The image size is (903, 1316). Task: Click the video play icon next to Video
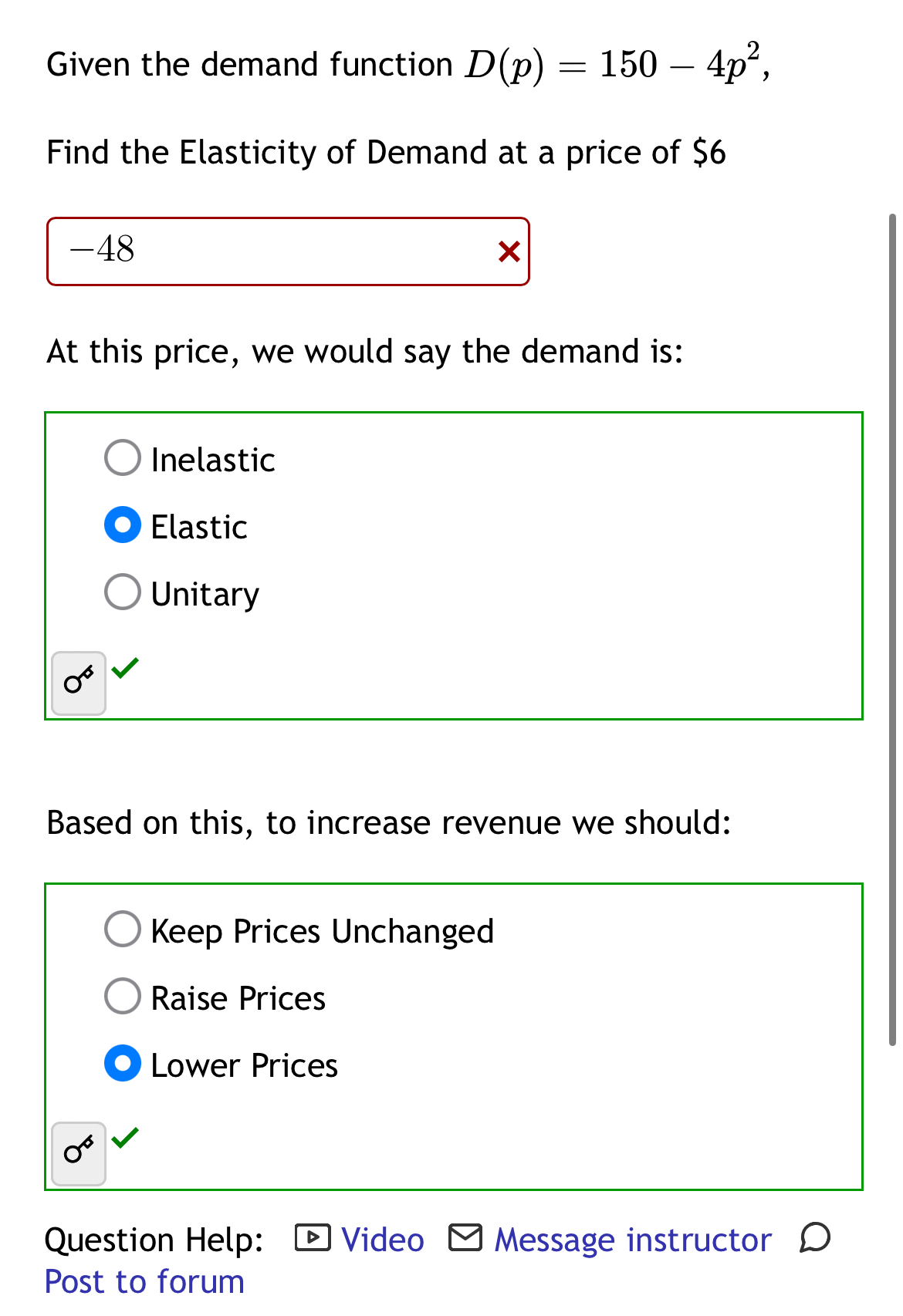[x=312, y=1237]
